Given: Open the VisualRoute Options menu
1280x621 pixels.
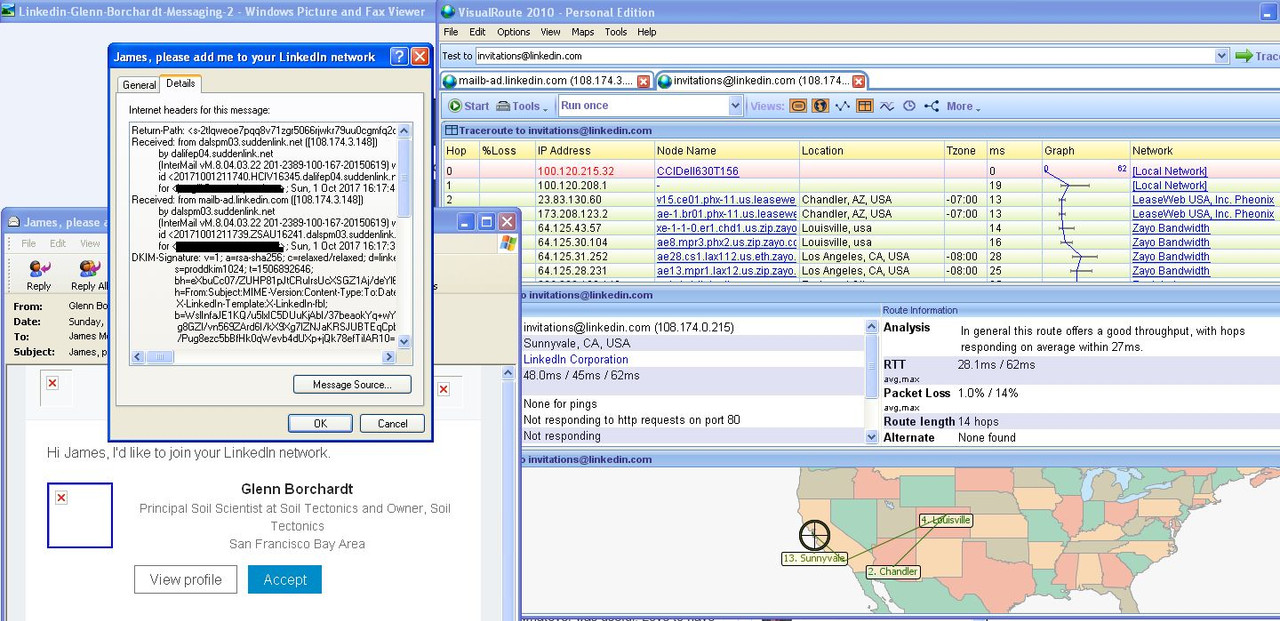Looking at the screenshot, I should 514,32.
